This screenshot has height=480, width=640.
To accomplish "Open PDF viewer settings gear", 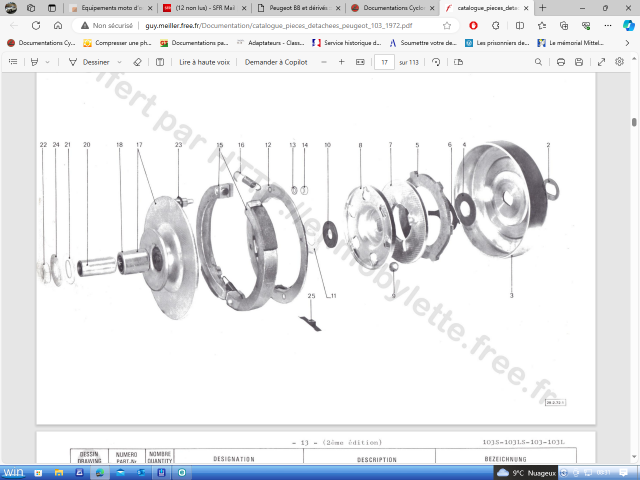I will [x=620, y=62].
